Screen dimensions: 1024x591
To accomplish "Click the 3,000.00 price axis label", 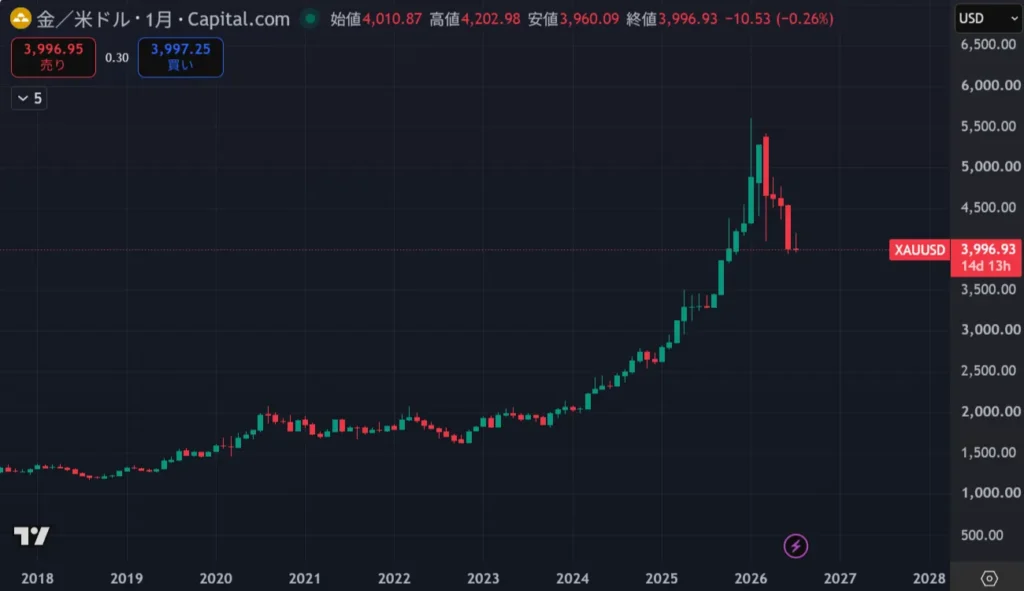I will coord(990,330).
